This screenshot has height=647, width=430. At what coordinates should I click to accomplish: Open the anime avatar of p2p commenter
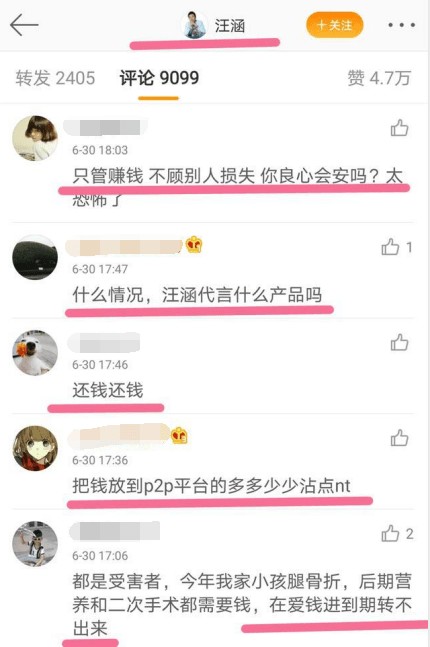pyautogui.click(x=35, y=448)
